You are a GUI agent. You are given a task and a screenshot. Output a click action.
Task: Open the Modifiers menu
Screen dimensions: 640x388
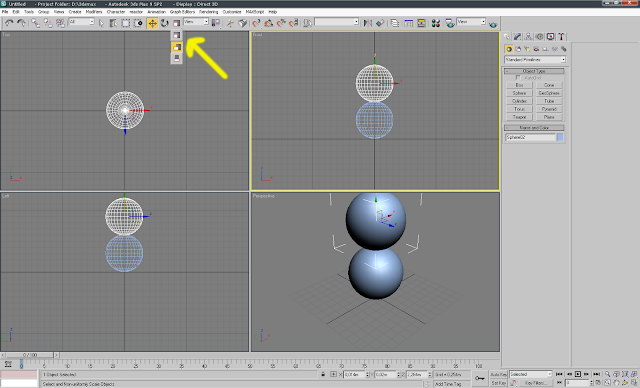[x=94, y=12]
